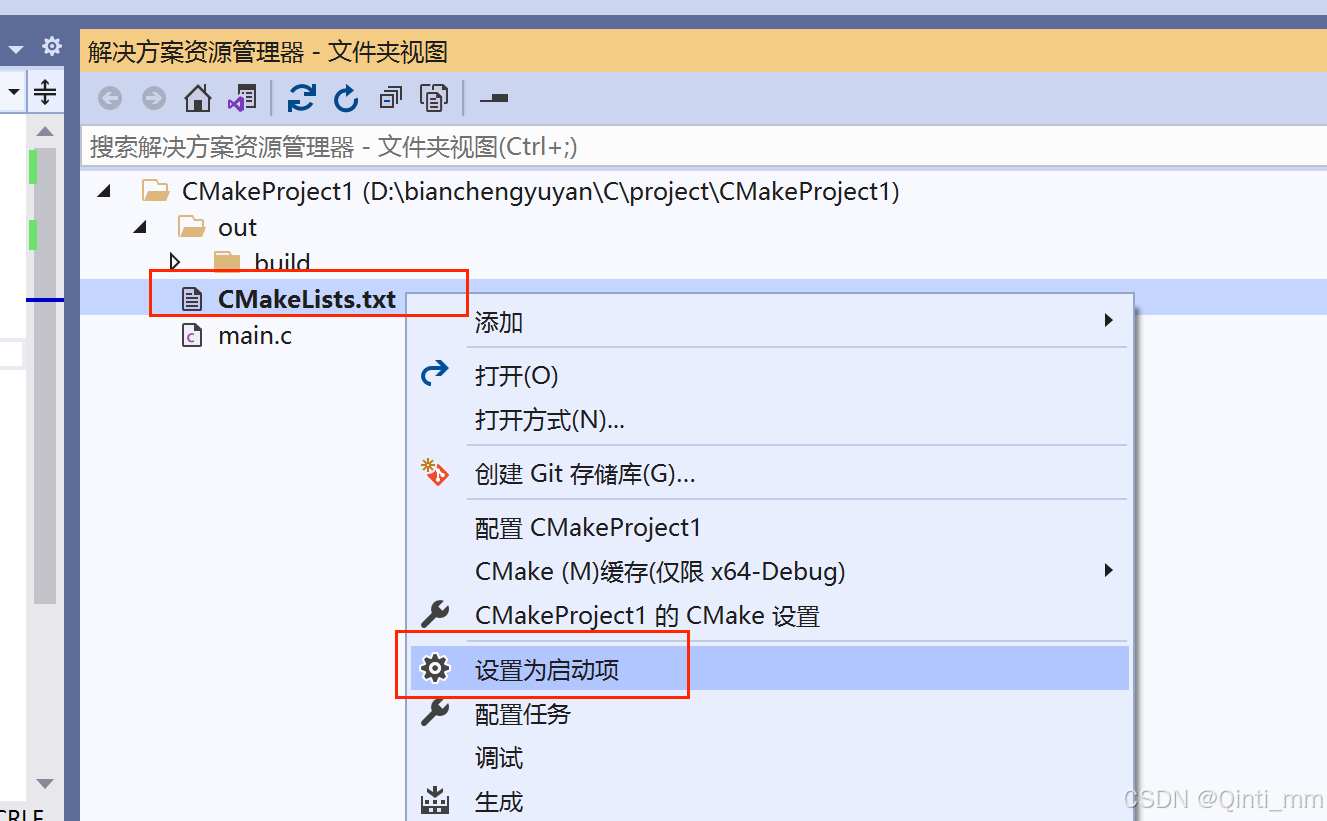Click the sync solution refresh icon
Image resolution: width=1327 pixels, height=821 pixels.
click(301, 97)
